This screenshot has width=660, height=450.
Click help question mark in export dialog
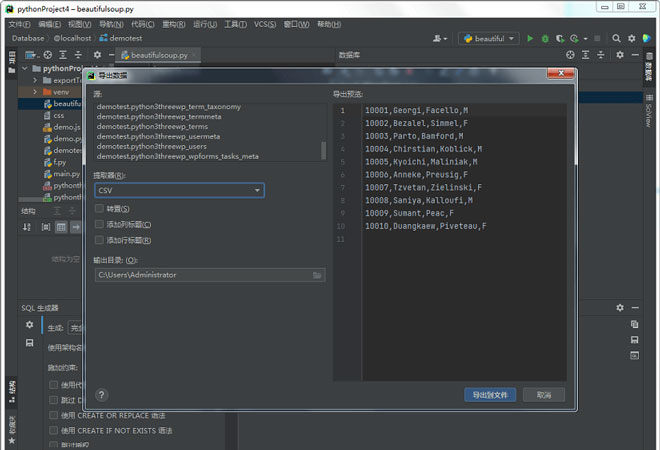click(101, 395)
